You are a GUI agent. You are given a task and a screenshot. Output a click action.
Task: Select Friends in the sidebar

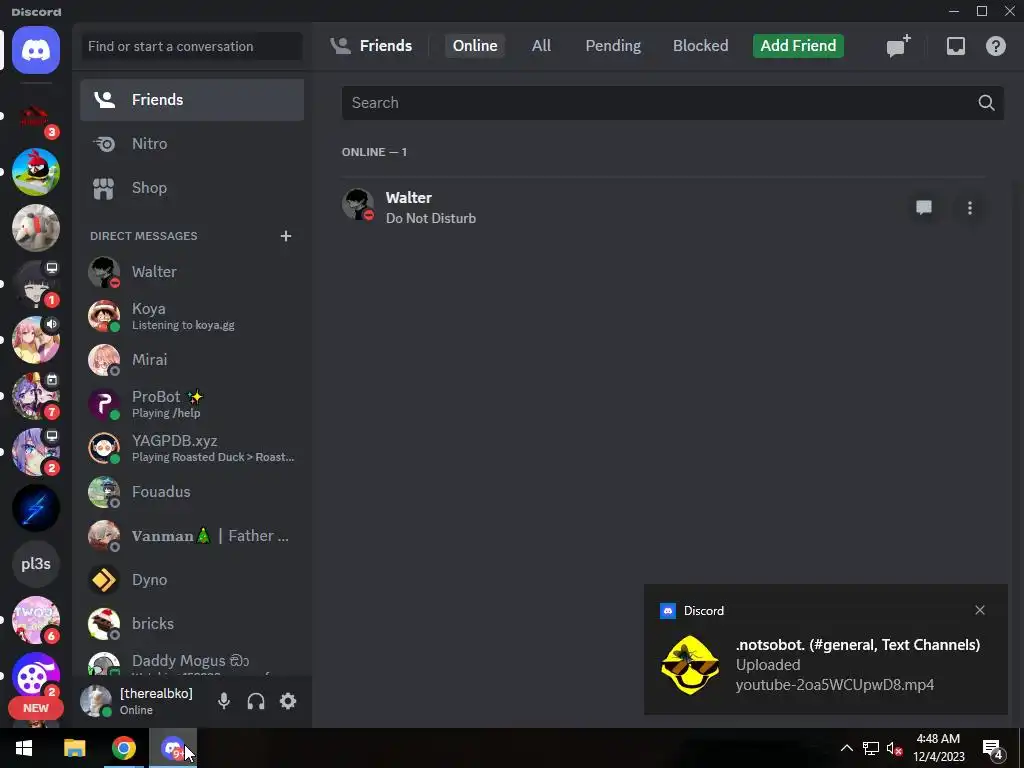click(192, 100)
